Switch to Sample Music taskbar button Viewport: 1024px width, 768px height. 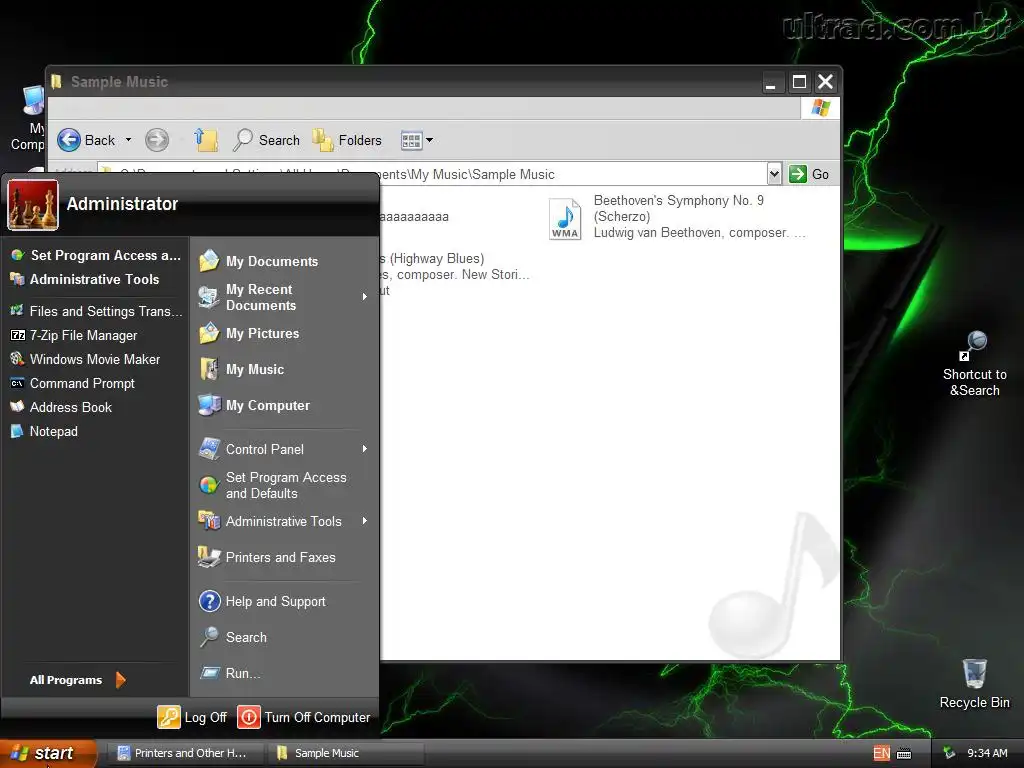pos(344,753)
